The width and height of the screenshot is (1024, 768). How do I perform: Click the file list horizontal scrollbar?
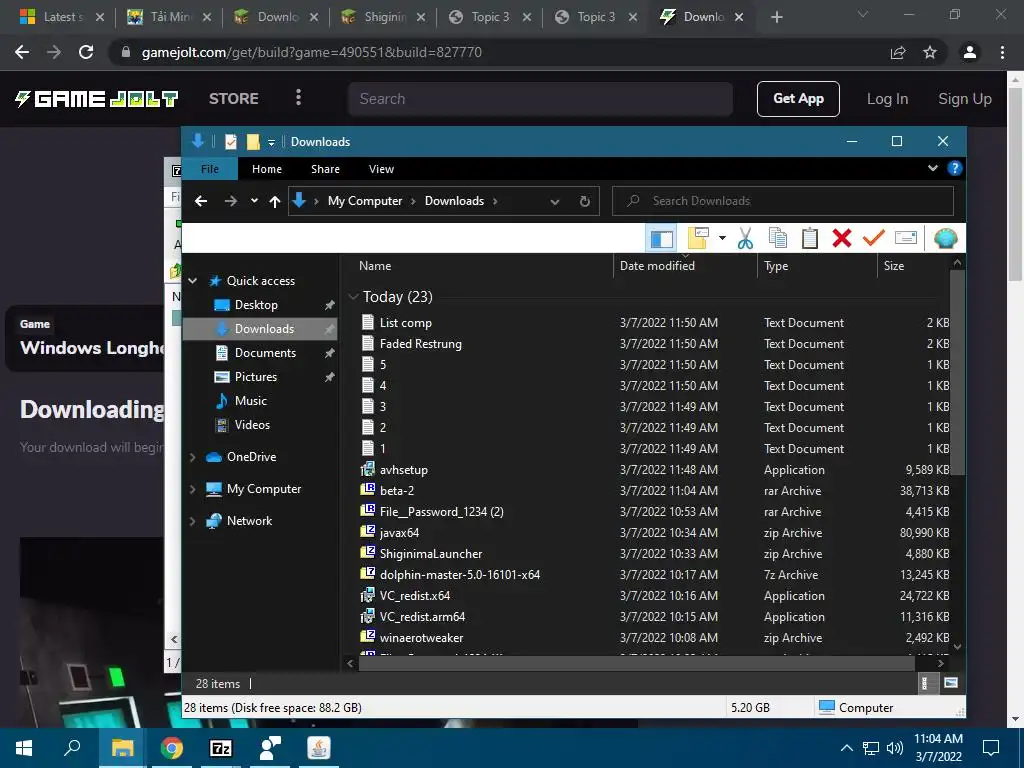(636, 664)
